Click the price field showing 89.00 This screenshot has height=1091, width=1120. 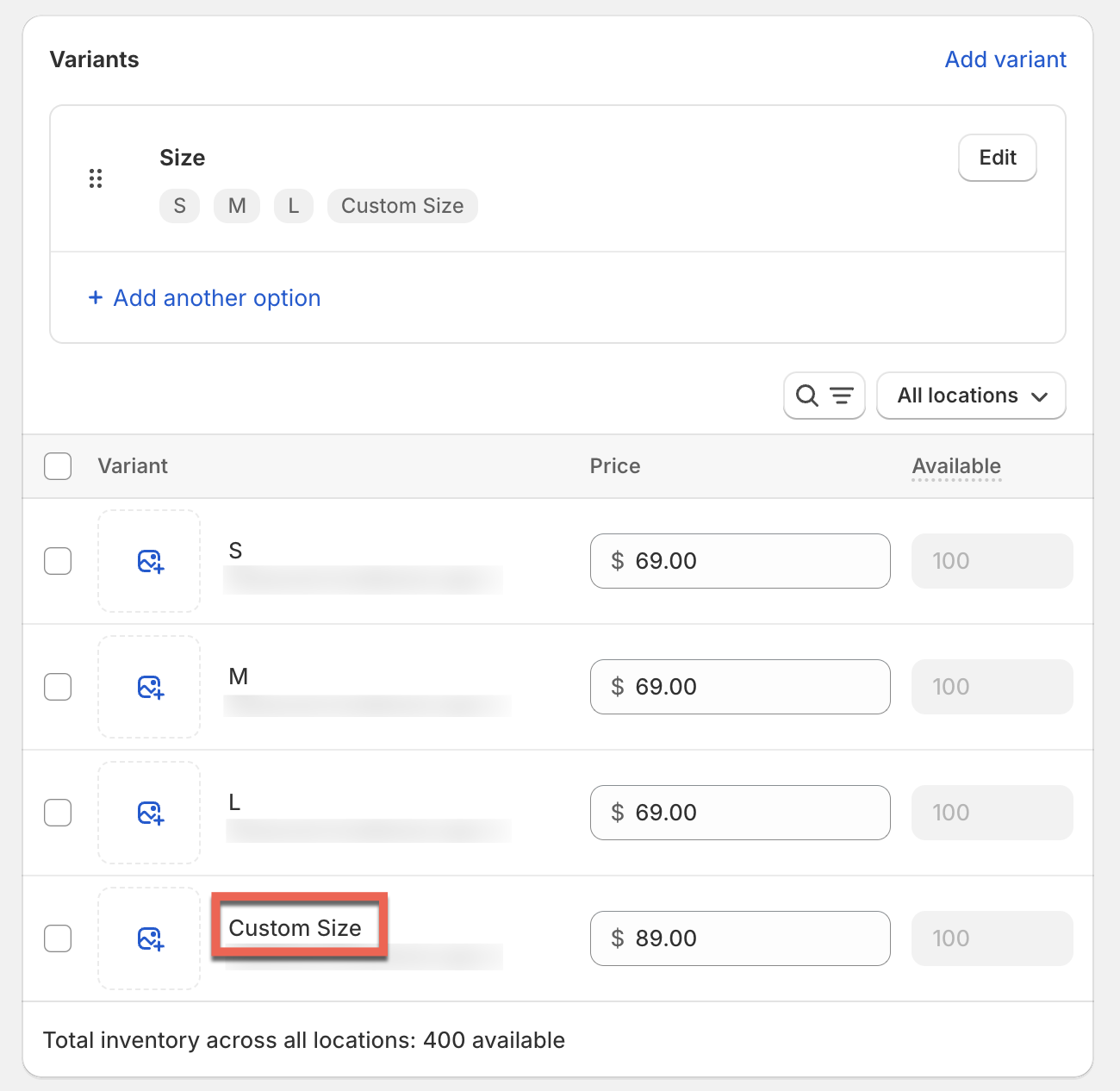click(739, 938)
